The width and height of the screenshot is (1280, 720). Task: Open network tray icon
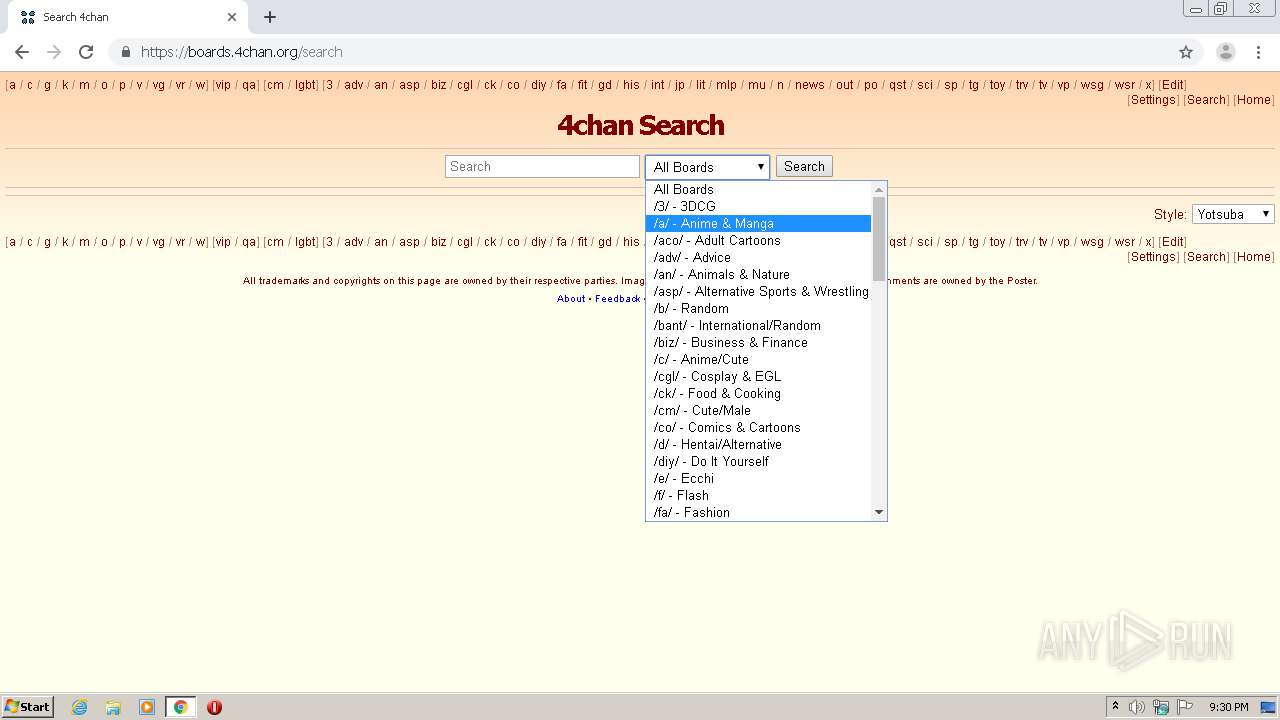1161,707
